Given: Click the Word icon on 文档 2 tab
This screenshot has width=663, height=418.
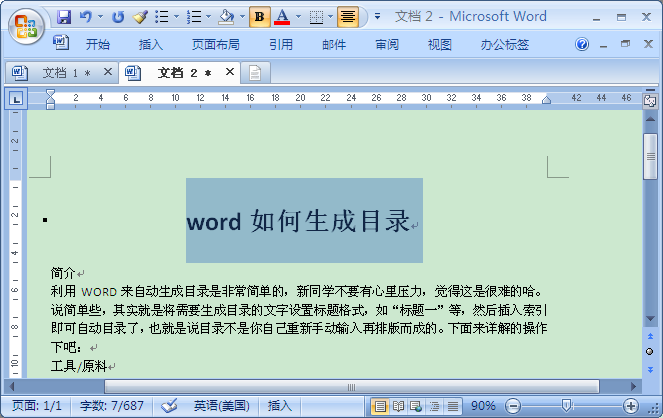Looking at the screenshot, I should (x=132, y=73).
